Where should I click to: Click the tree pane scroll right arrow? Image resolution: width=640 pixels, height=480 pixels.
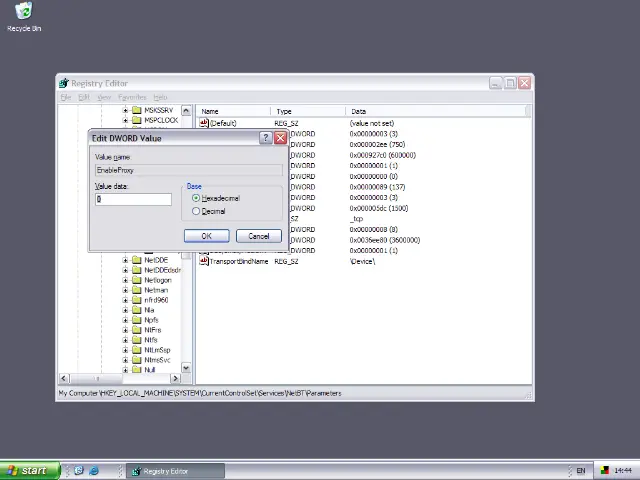(176, 378)
